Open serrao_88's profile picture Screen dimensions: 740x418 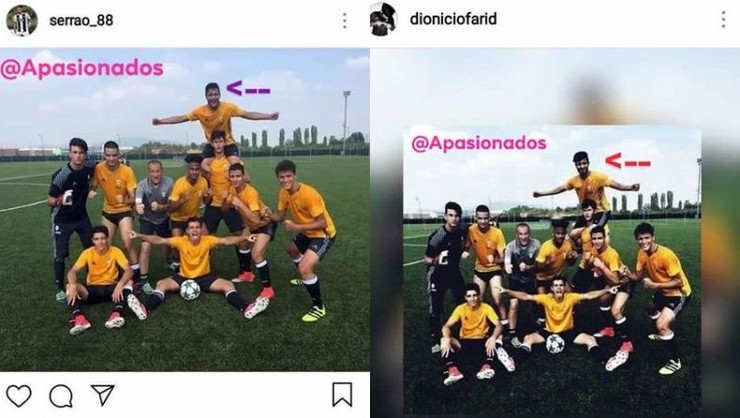click(22, 20)
